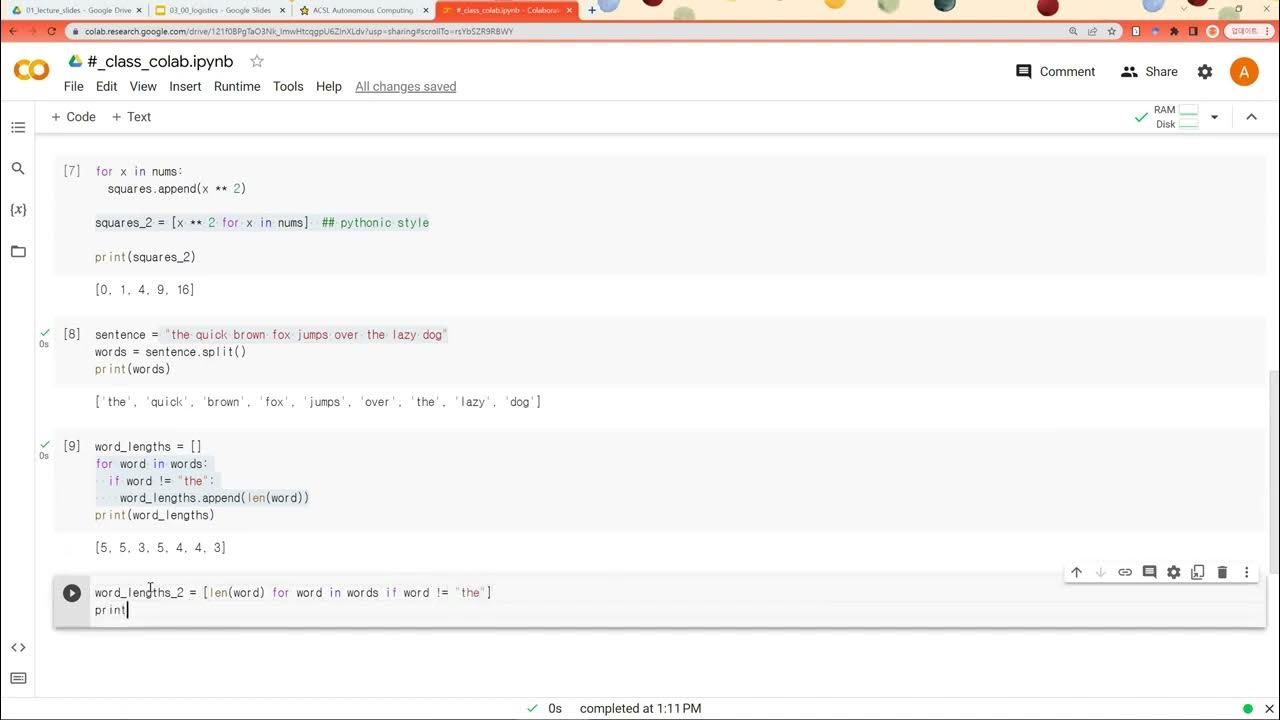The image size is (1280, 720).
Task: Open the File menu
Action: 74,87
